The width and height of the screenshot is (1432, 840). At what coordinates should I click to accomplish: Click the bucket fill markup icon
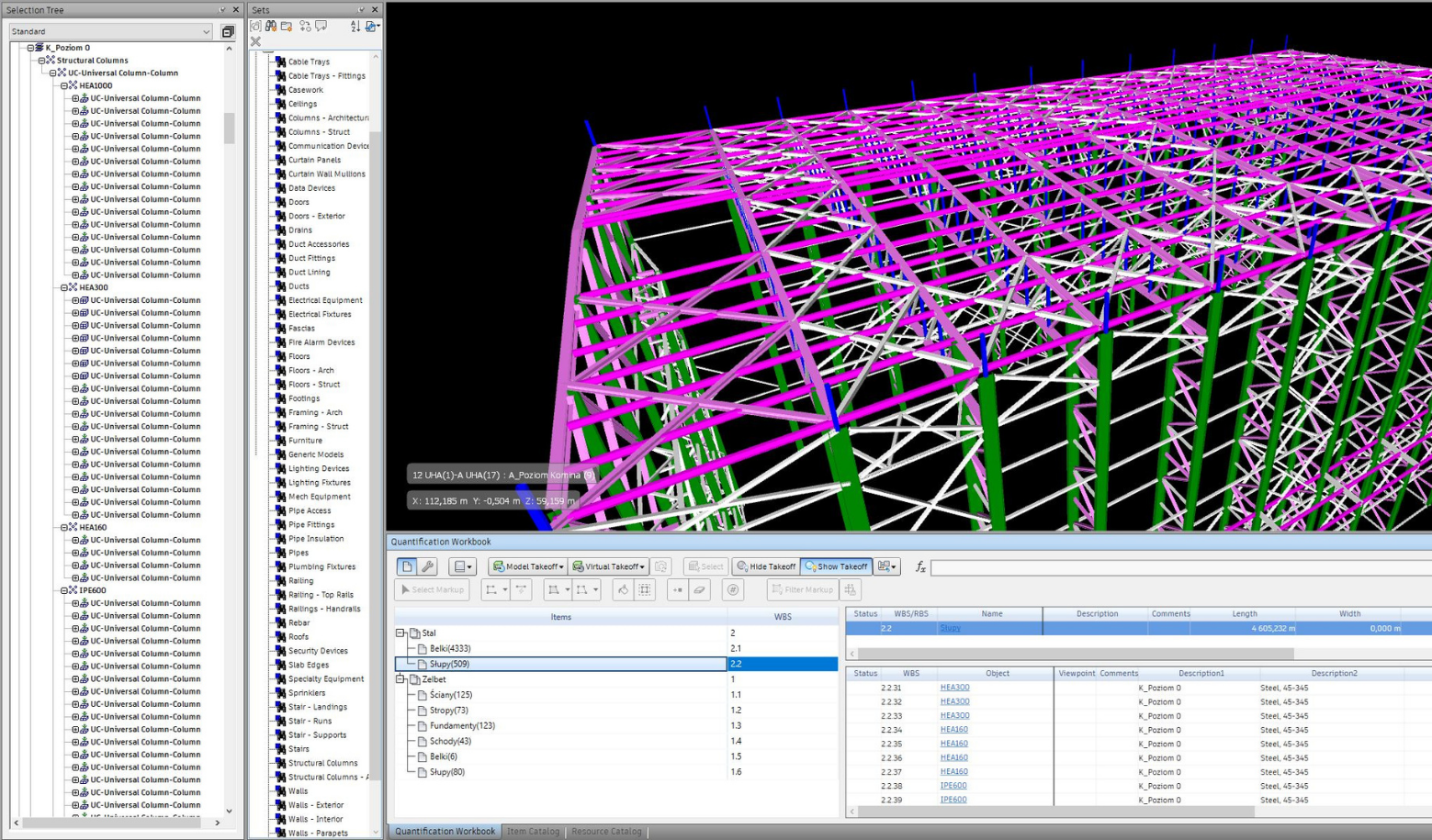pos(623,590)
